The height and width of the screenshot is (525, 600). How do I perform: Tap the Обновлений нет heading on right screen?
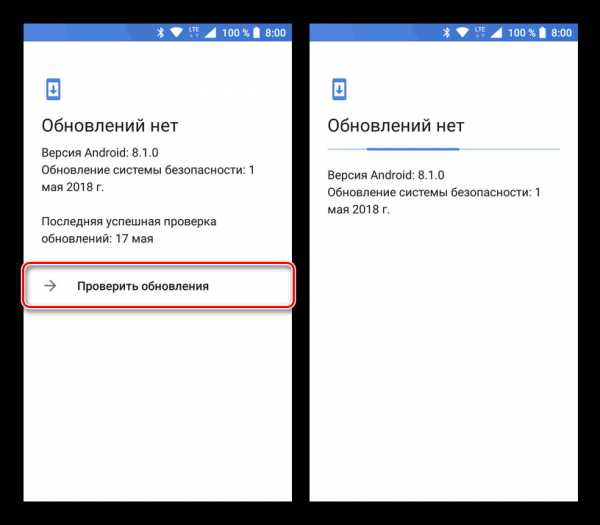pos(396,126)
